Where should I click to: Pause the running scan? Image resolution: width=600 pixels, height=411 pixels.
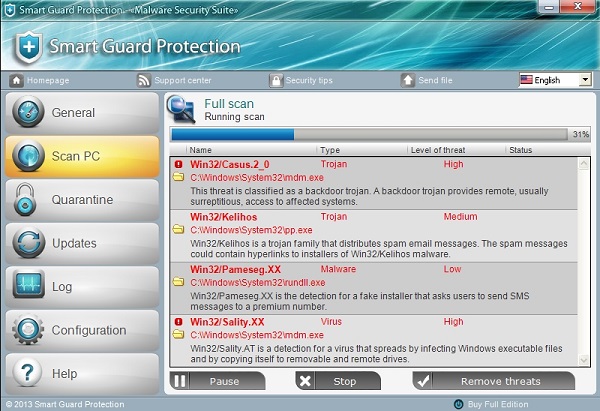pyautogui.click(x=217, y=381)
